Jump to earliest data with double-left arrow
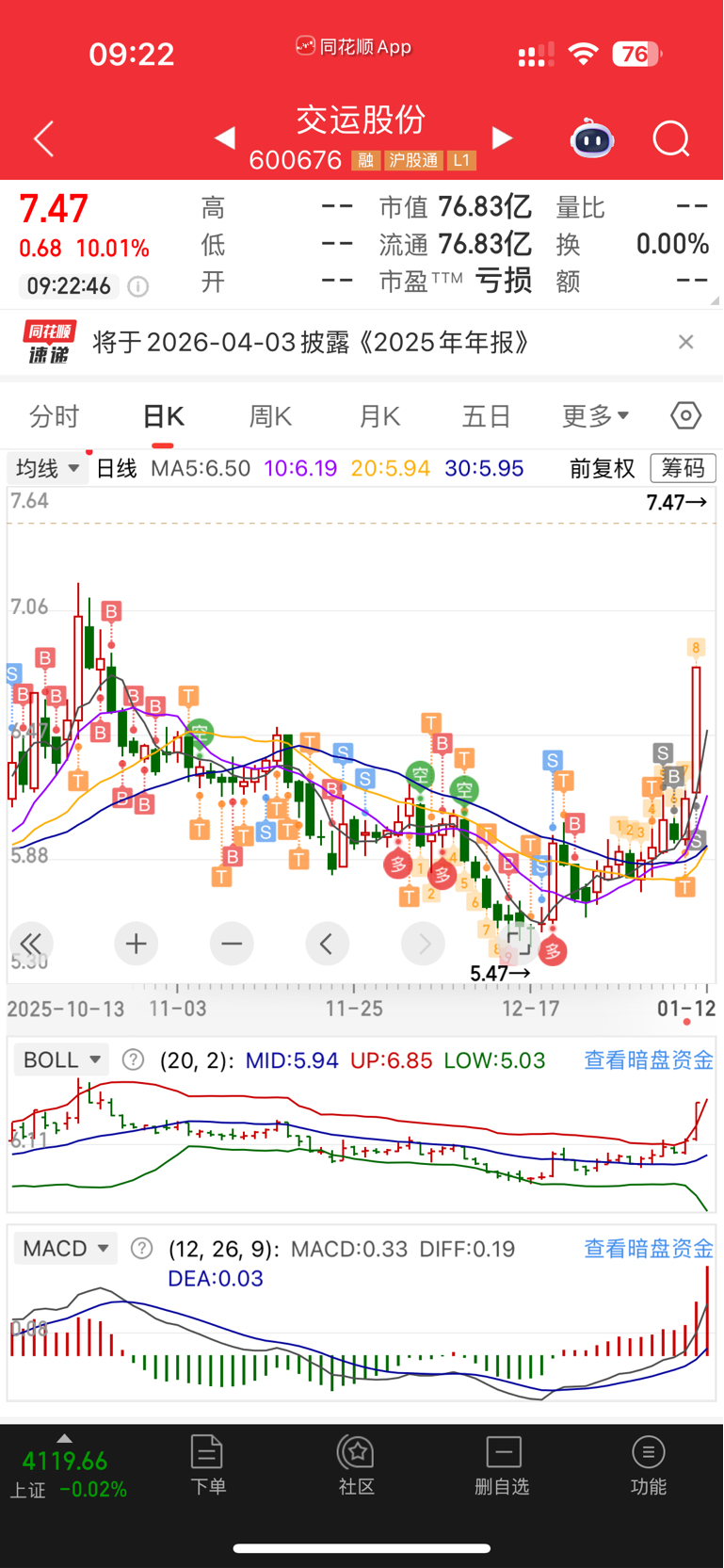The image size is (724, 1568). tap(31, 944)
